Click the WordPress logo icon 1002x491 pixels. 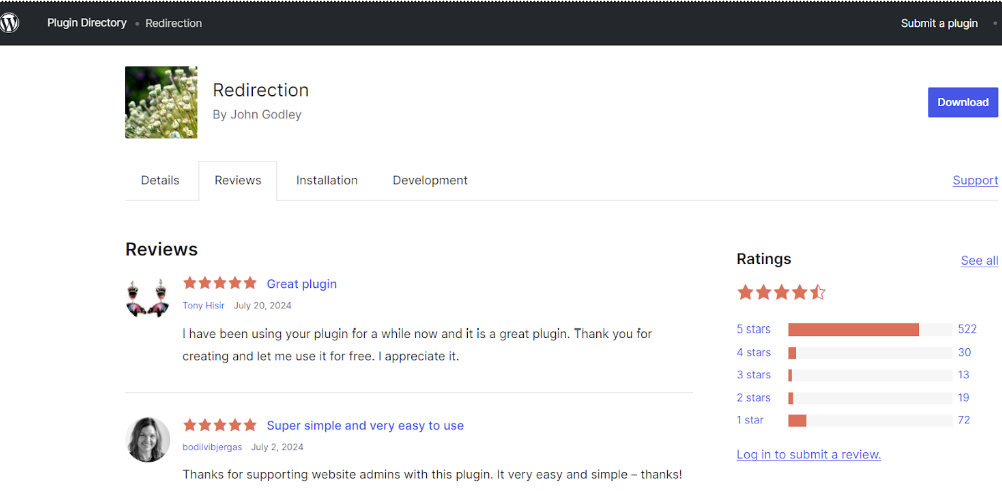click(10, 23)
